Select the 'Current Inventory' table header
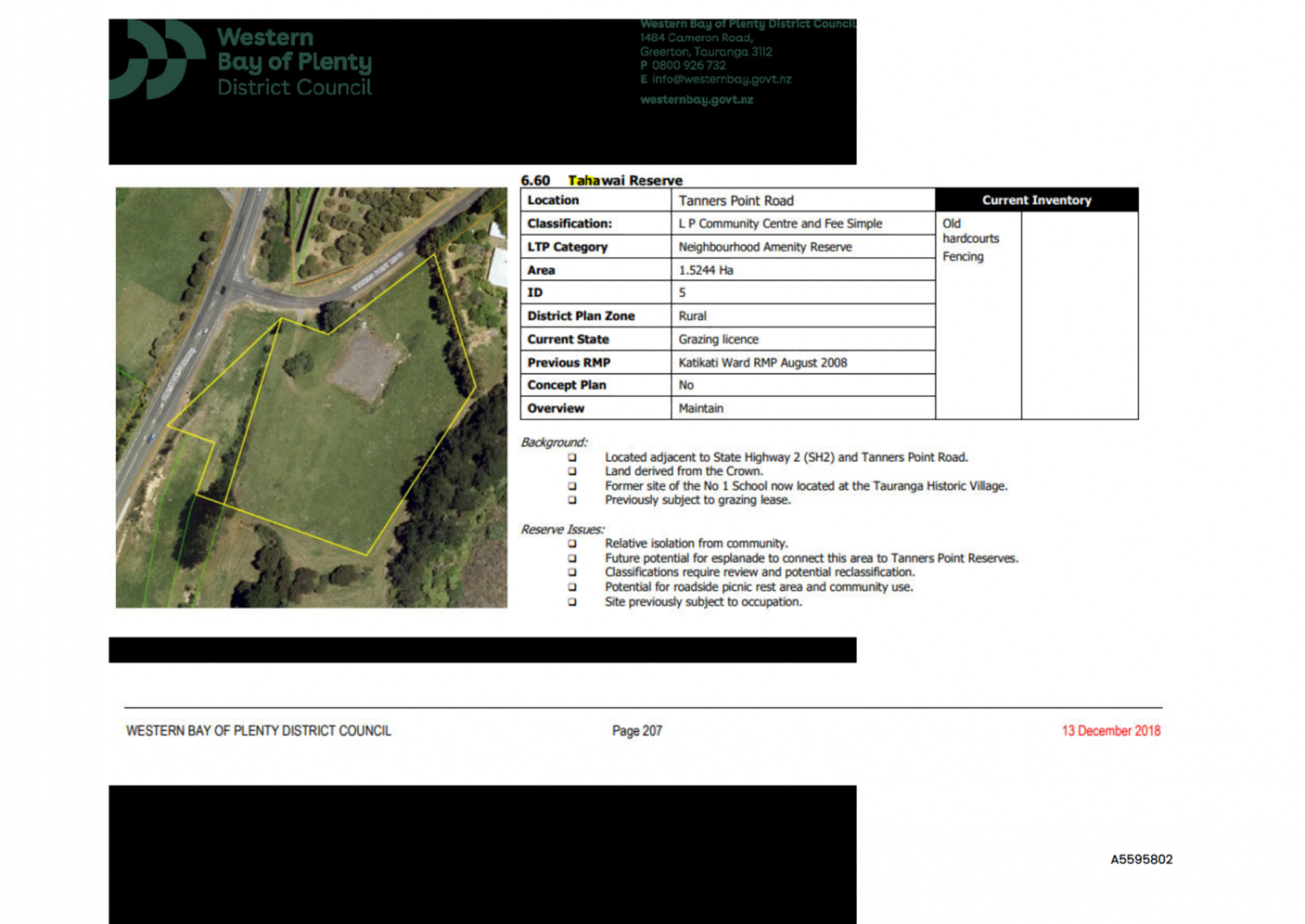The width and height of the screenshot is (1305, 924). (1036, 199)
